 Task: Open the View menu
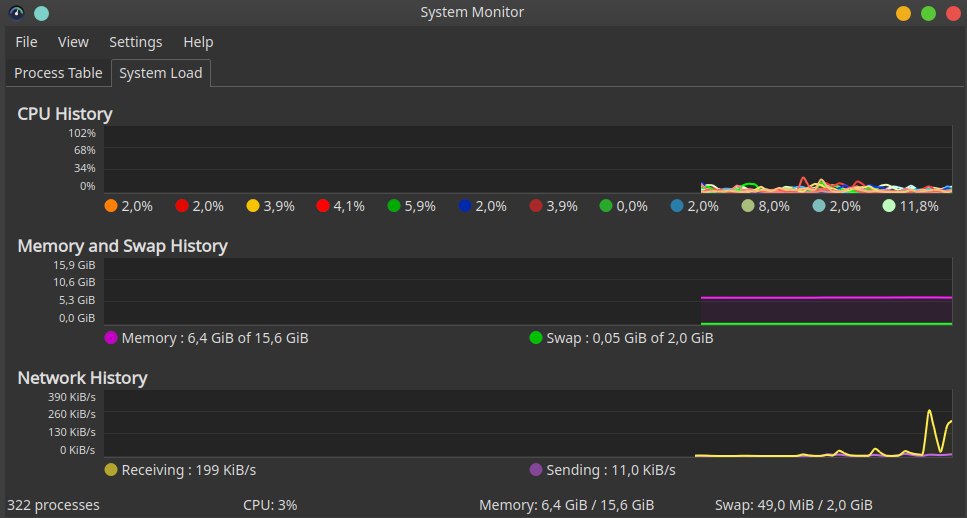tap(73, 42)
